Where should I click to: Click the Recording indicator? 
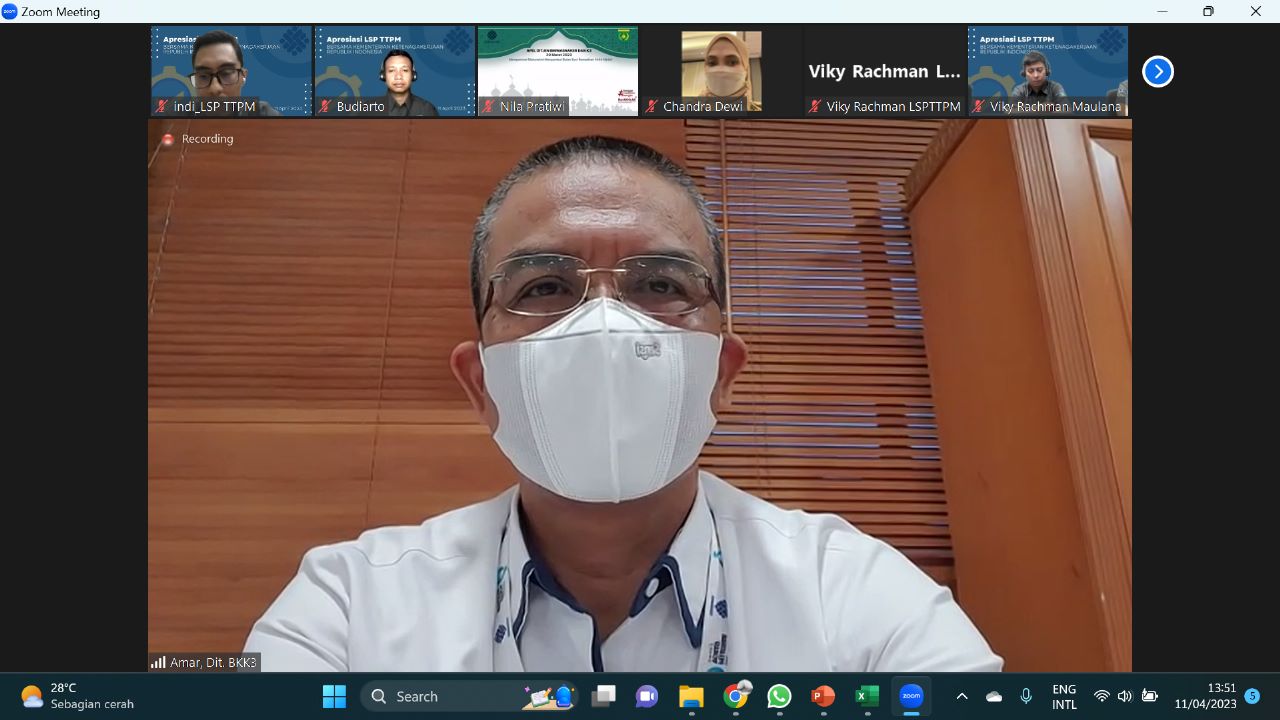[x=198, y=139]
